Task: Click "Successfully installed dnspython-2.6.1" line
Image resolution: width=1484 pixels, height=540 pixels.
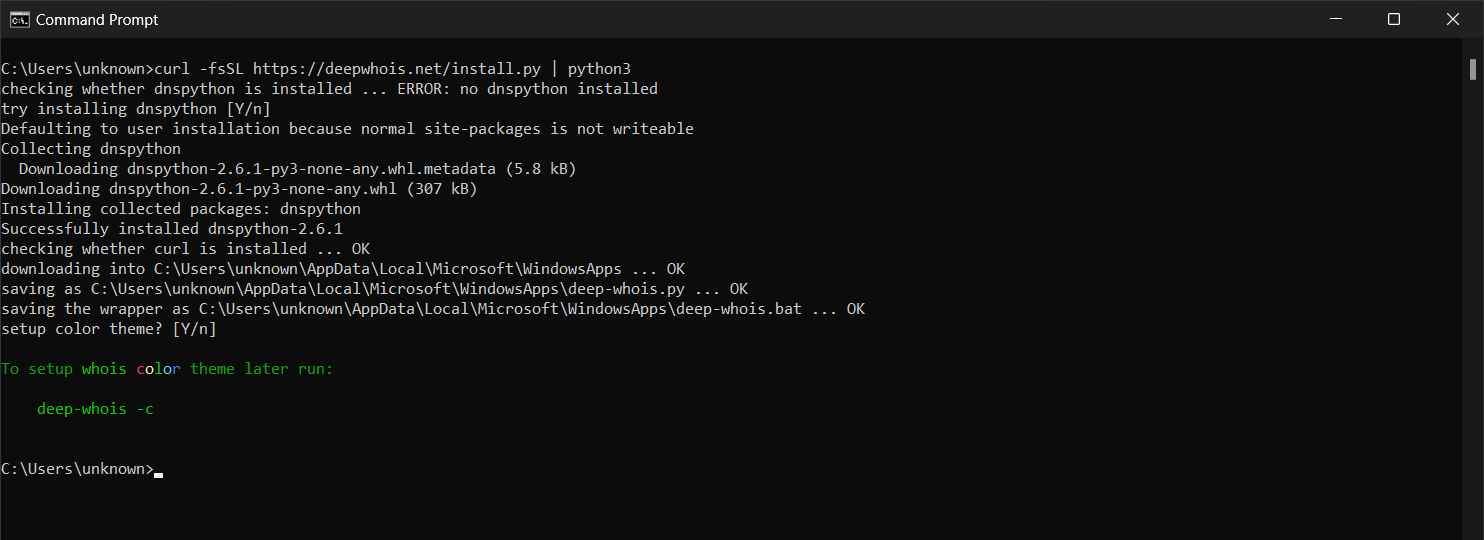Action: coord(171,229)
